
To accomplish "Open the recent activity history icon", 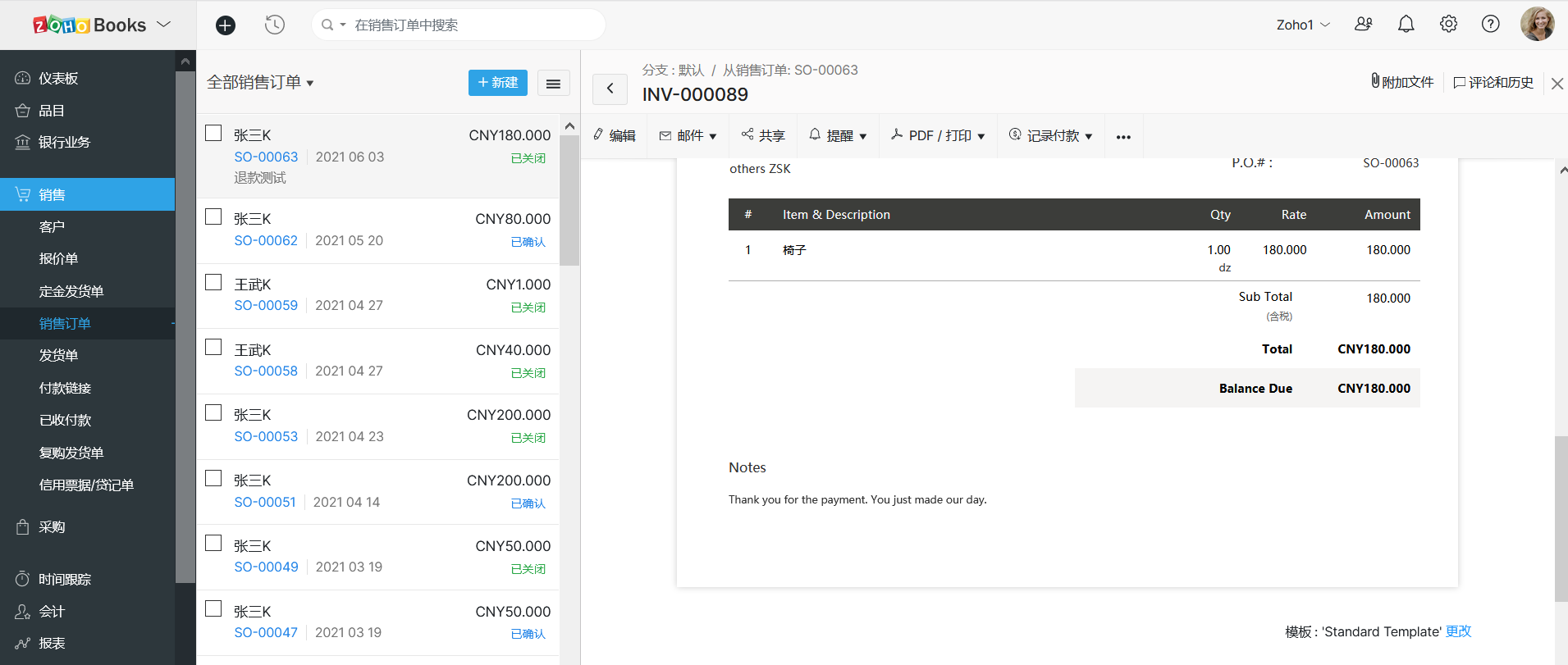I will (x=275, y=25).
